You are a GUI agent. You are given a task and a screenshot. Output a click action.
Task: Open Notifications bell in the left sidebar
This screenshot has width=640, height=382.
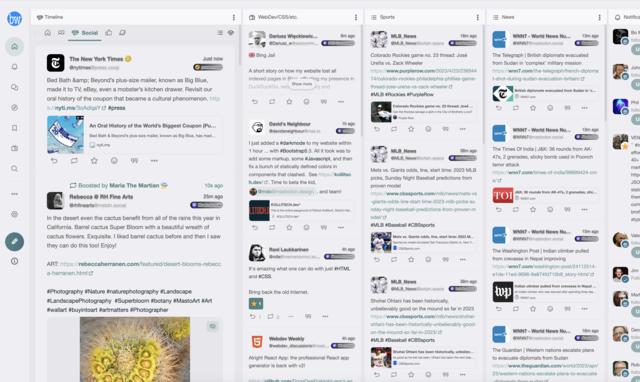14,67
